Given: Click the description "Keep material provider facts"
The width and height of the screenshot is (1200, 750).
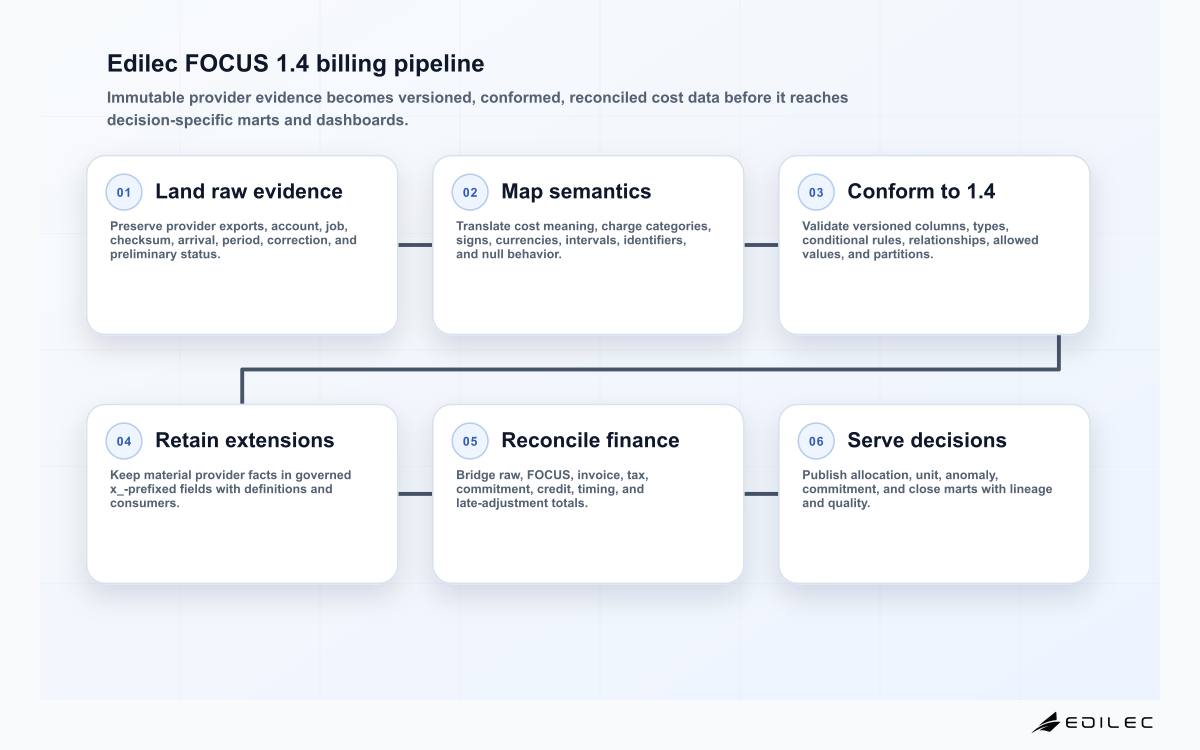Looking at the screenshot, I should [231, 489].
